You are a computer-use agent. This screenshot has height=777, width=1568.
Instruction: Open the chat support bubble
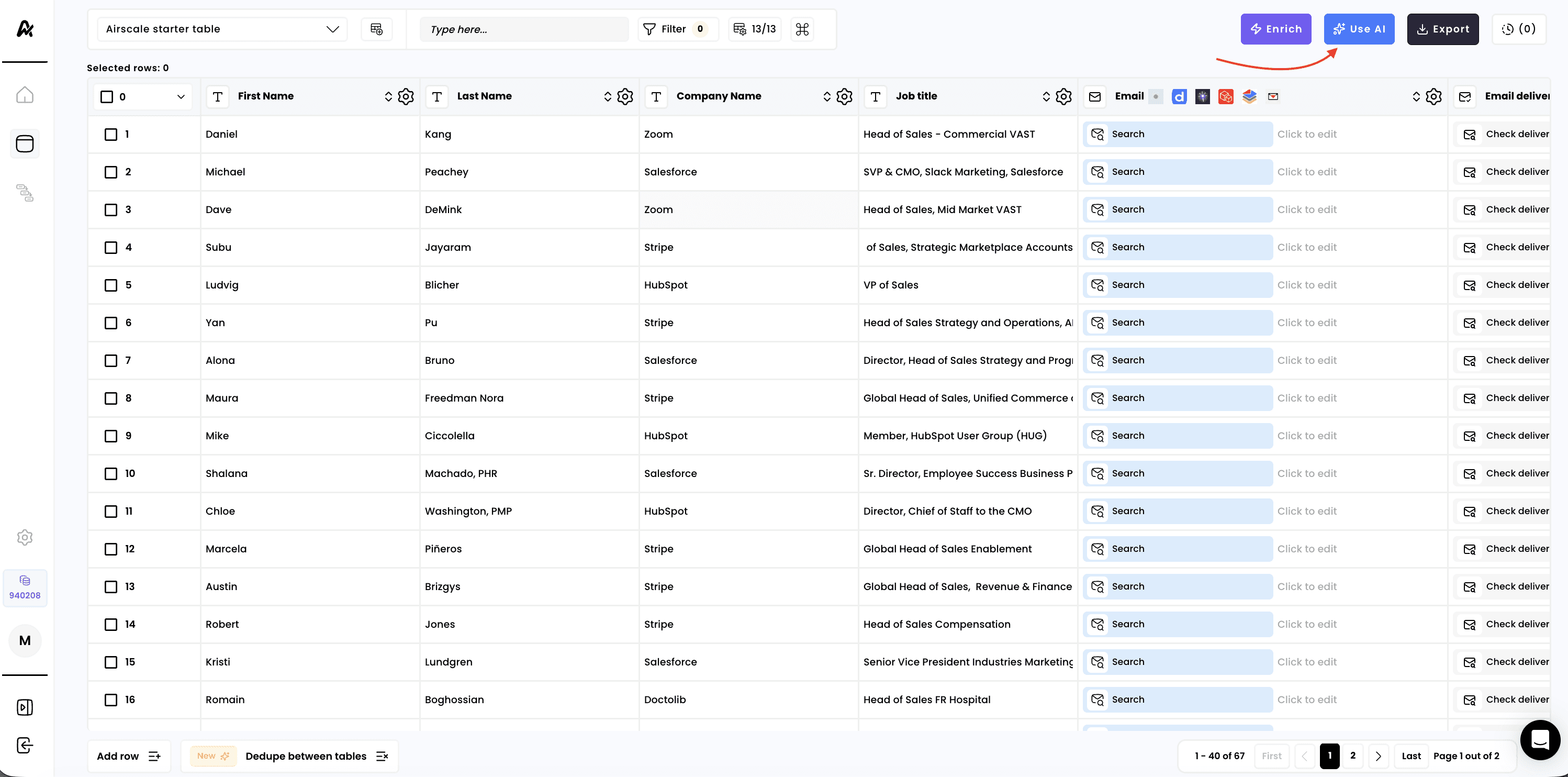1539,740
